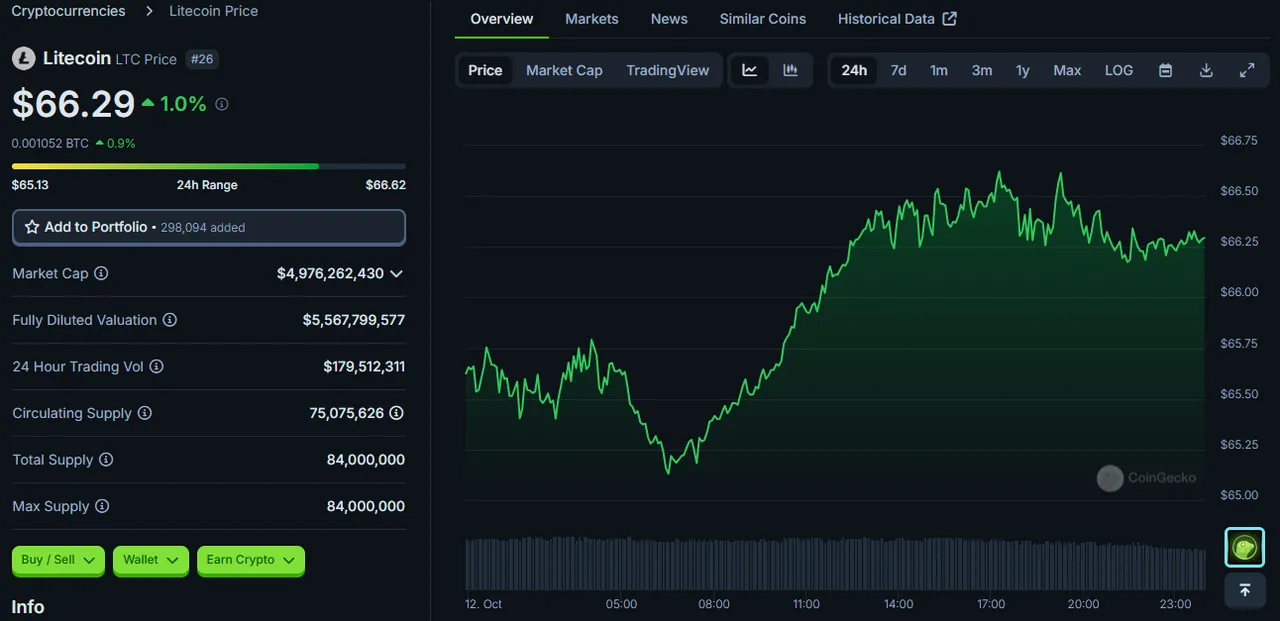Open the Earn Crypto dropdown
This screenshot has height=621, width=1280.
coord(251,560)
